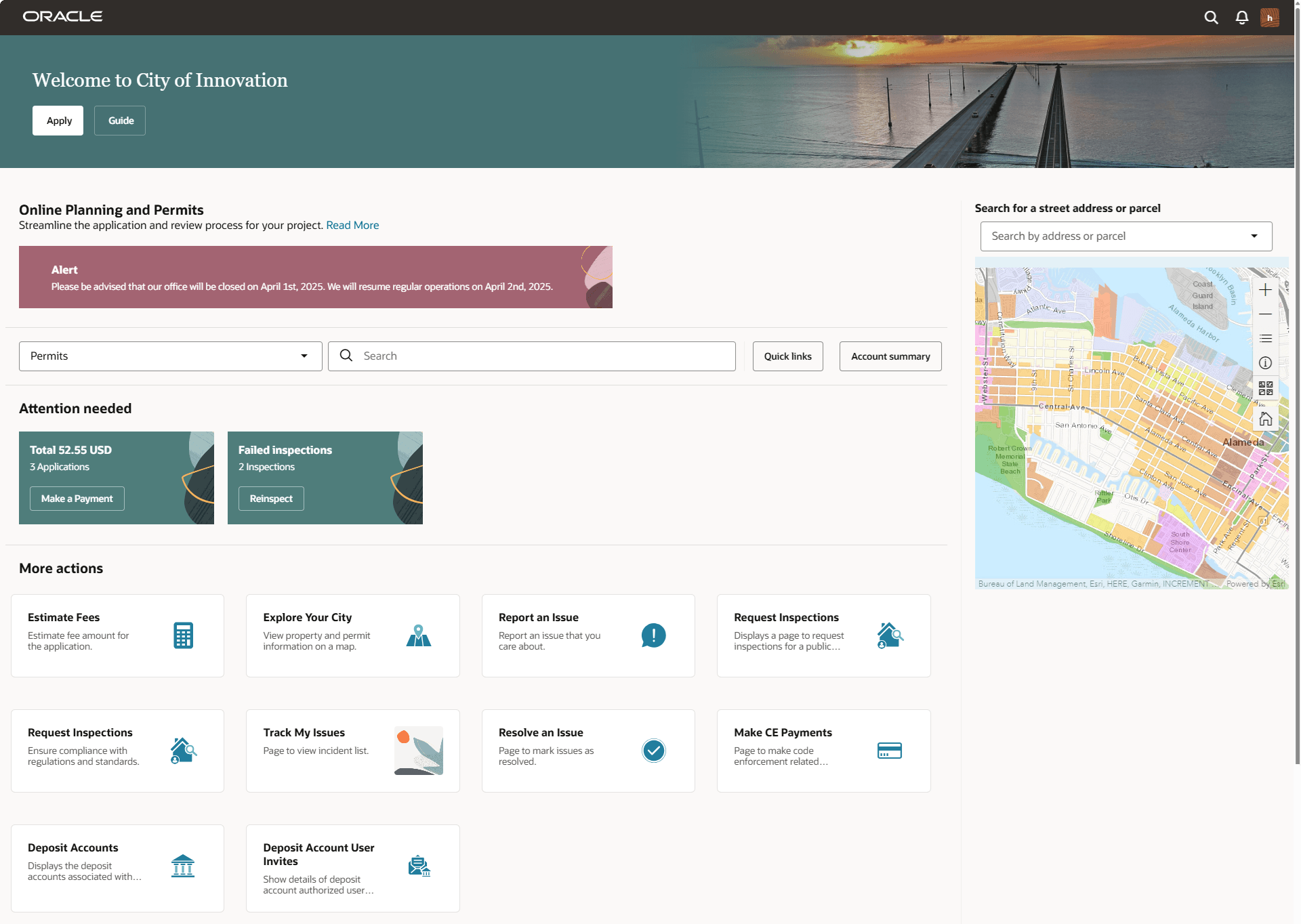1301x924 pixels.
Task: Zoom out on the map
Action: click(x=1264, y=314)
